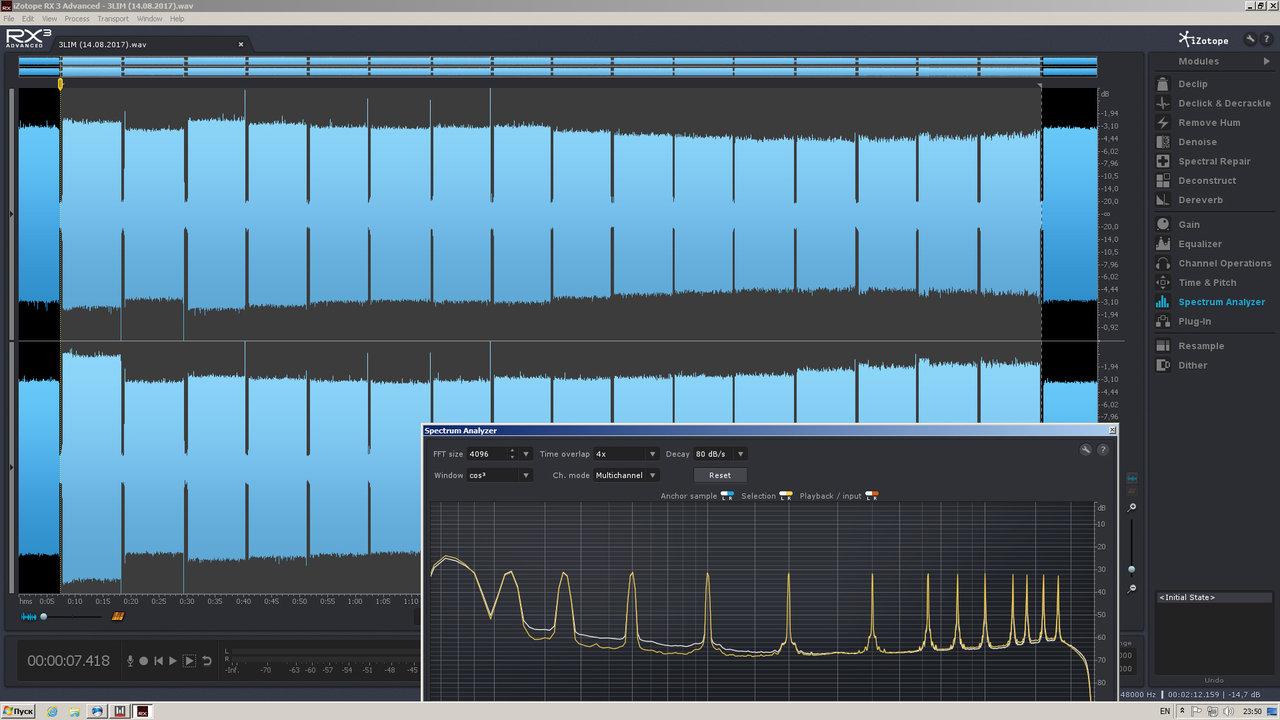Click the overview waveform navigation bar
The height and width of the screenshot is (720, 1280).
click(558, 66)
